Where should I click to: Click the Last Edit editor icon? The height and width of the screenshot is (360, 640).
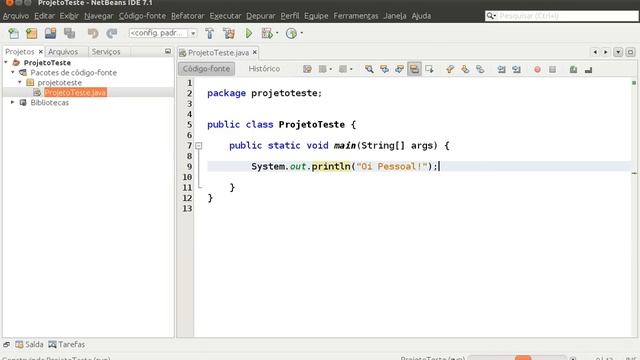pyautogui.click(x=307, y=69)
